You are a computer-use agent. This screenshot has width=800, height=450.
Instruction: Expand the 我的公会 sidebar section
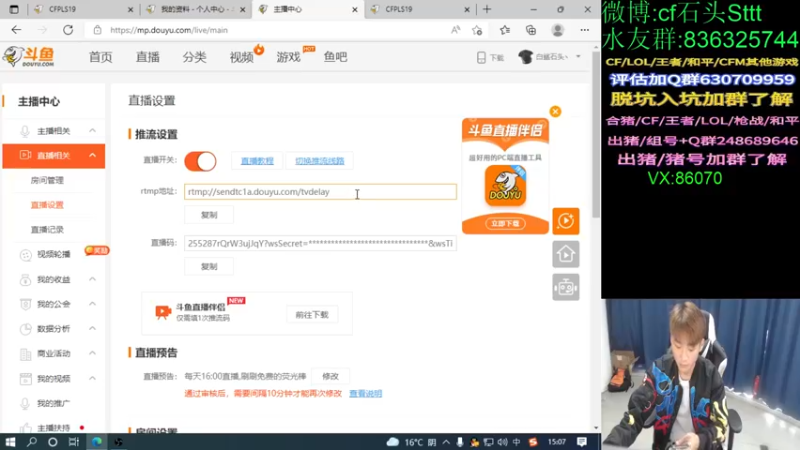coord(92,304)
